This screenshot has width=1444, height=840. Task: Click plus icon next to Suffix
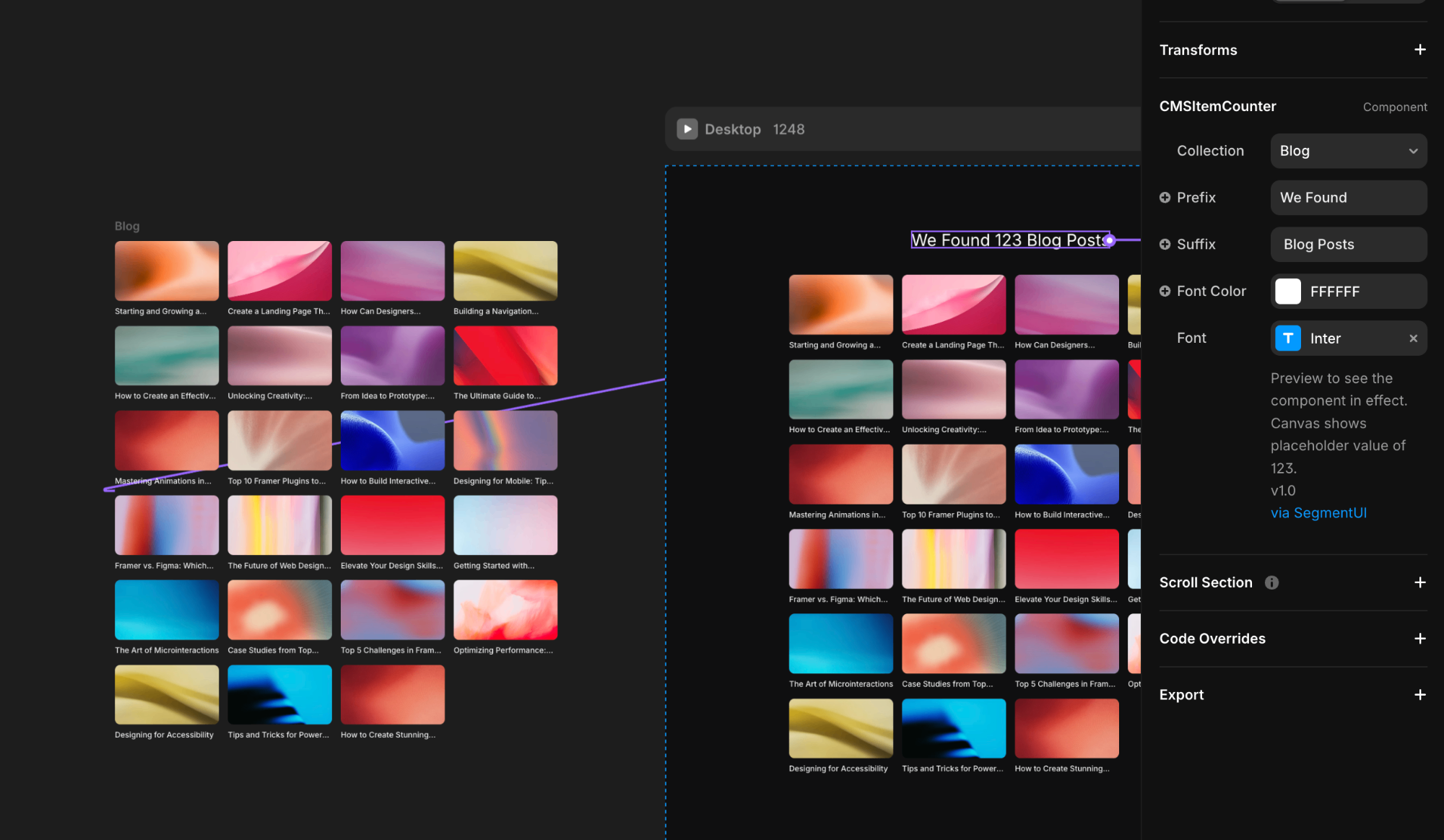1165,245
